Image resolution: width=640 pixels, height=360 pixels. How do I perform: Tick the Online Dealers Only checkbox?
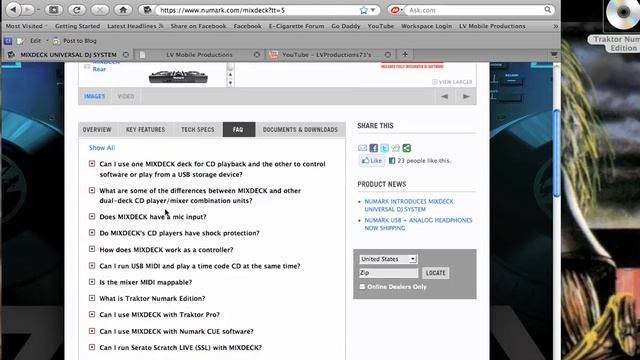(362, 287)
